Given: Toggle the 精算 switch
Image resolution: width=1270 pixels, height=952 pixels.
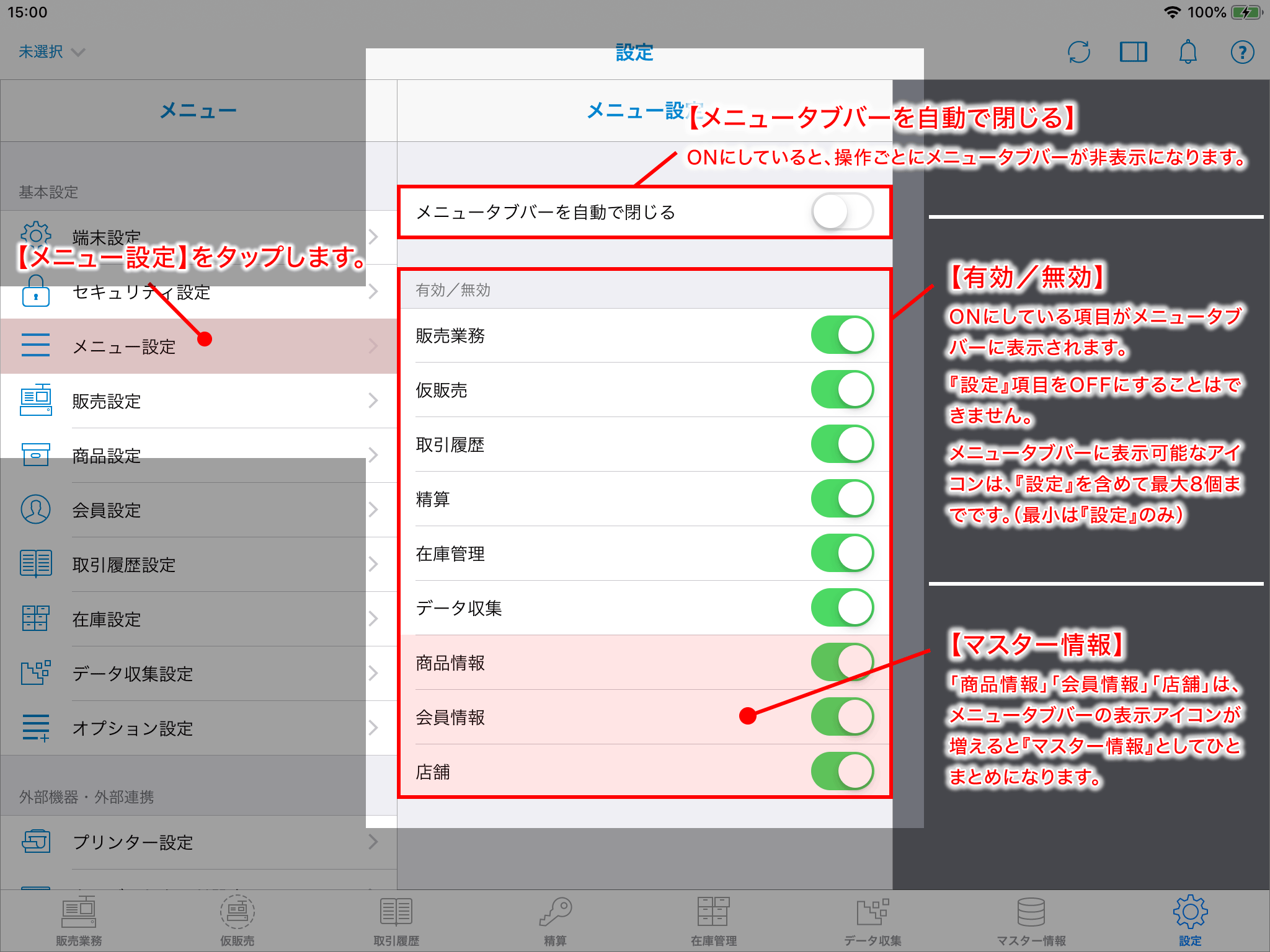Looking at the screenshot, I should [x=843, y=498].
